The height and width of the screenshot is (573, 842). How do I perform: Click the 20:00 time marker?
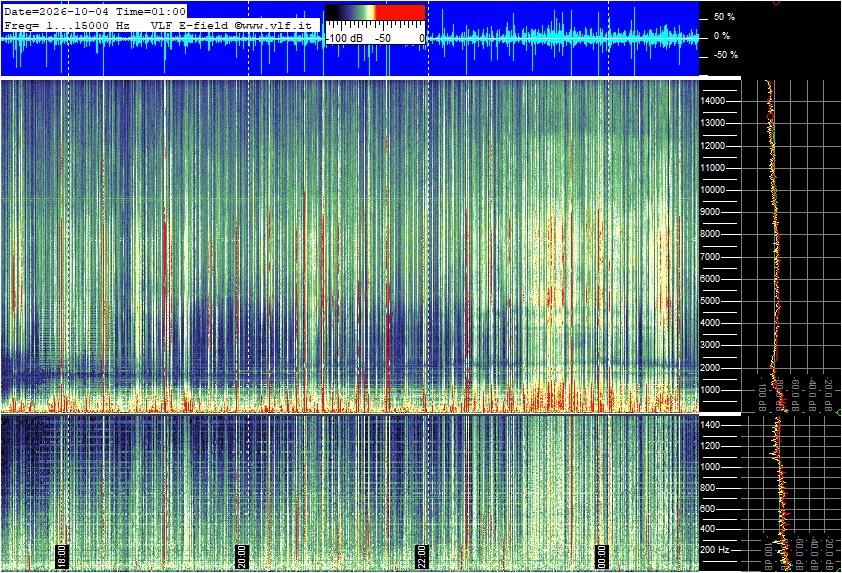242,556
